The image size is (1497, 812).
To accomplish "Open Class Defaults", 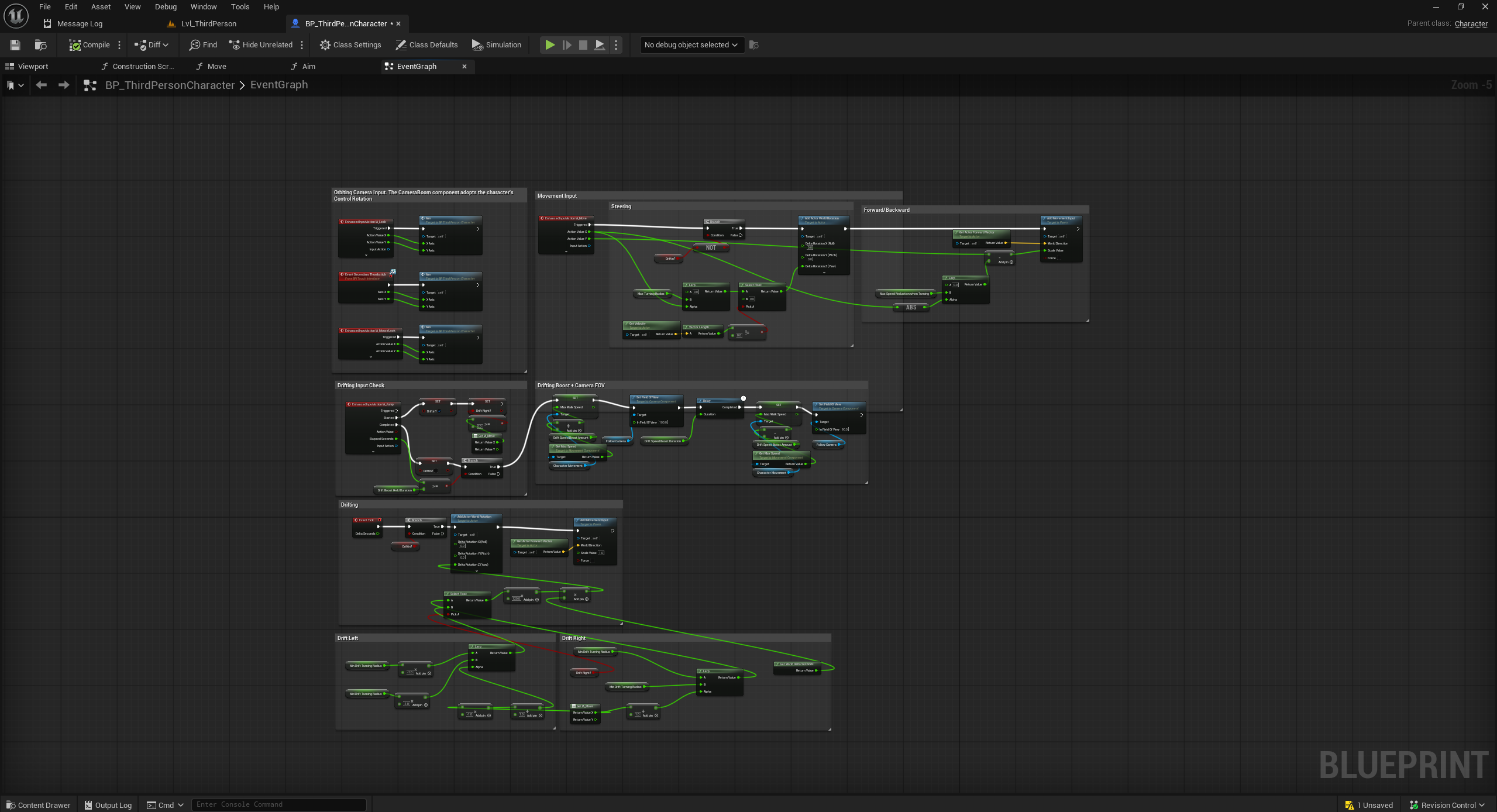I will pyautogui.click(x=426, y=45).
